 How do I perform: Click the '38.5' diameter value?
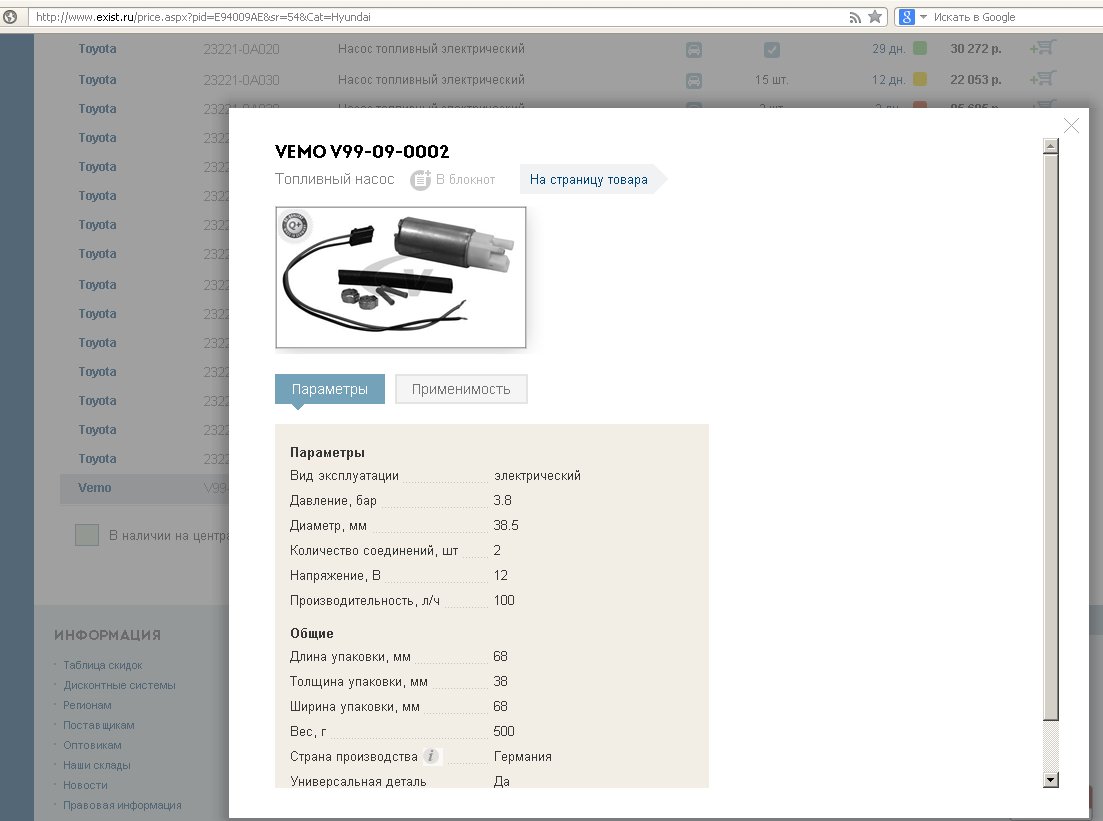click(x=506, y=526)
